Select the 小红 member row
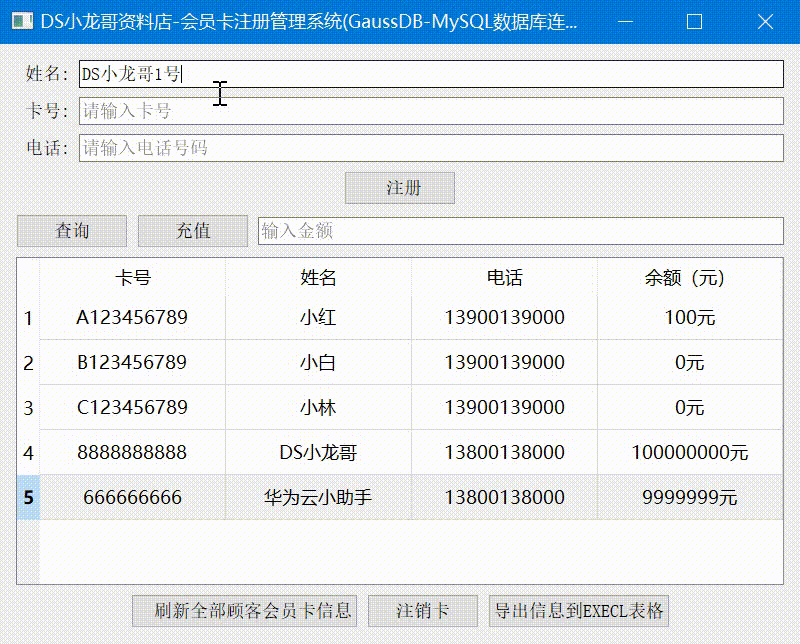 [x=316, y=316]
